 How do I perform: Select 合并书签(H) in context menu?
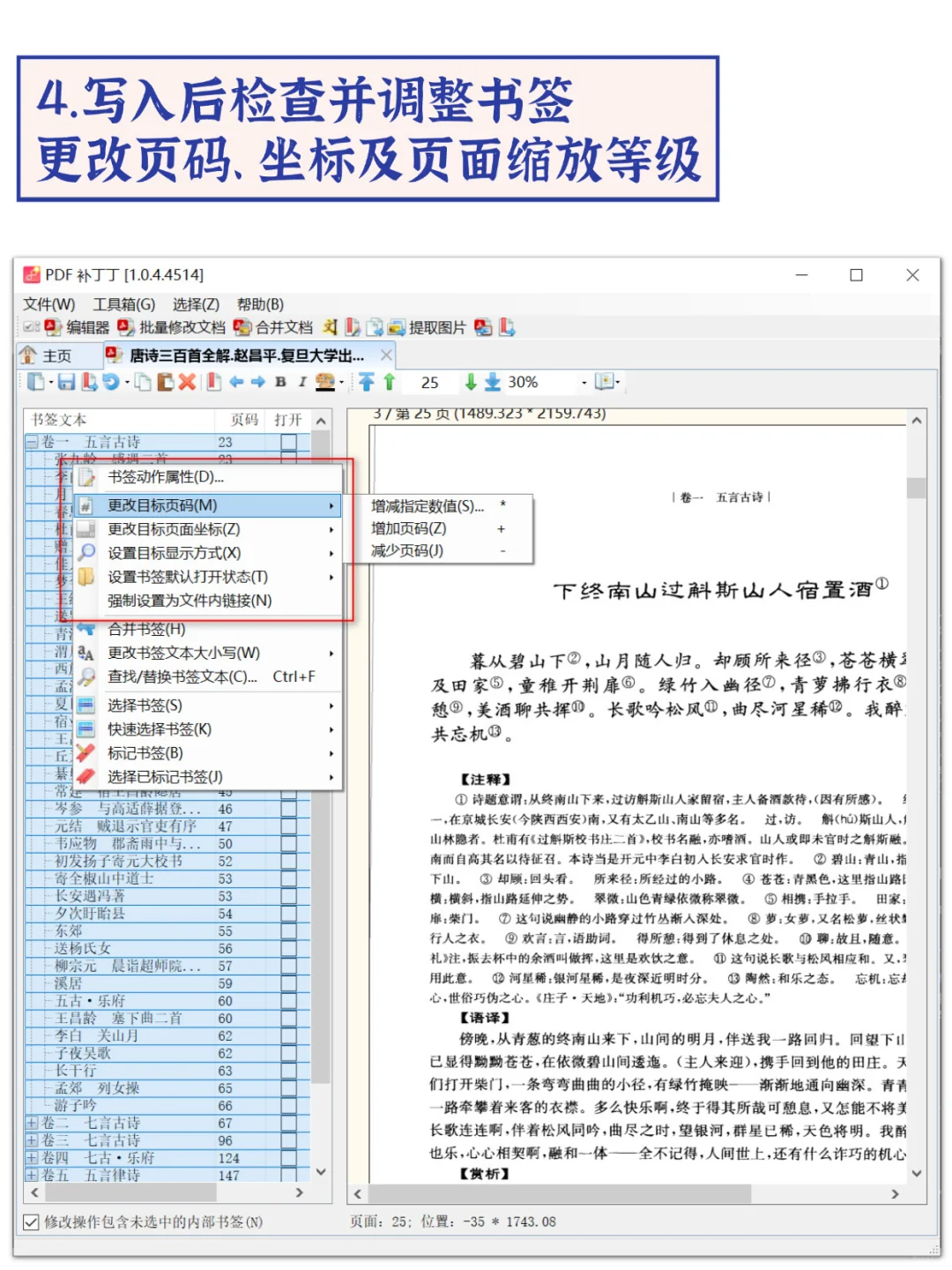coord(208,629)
